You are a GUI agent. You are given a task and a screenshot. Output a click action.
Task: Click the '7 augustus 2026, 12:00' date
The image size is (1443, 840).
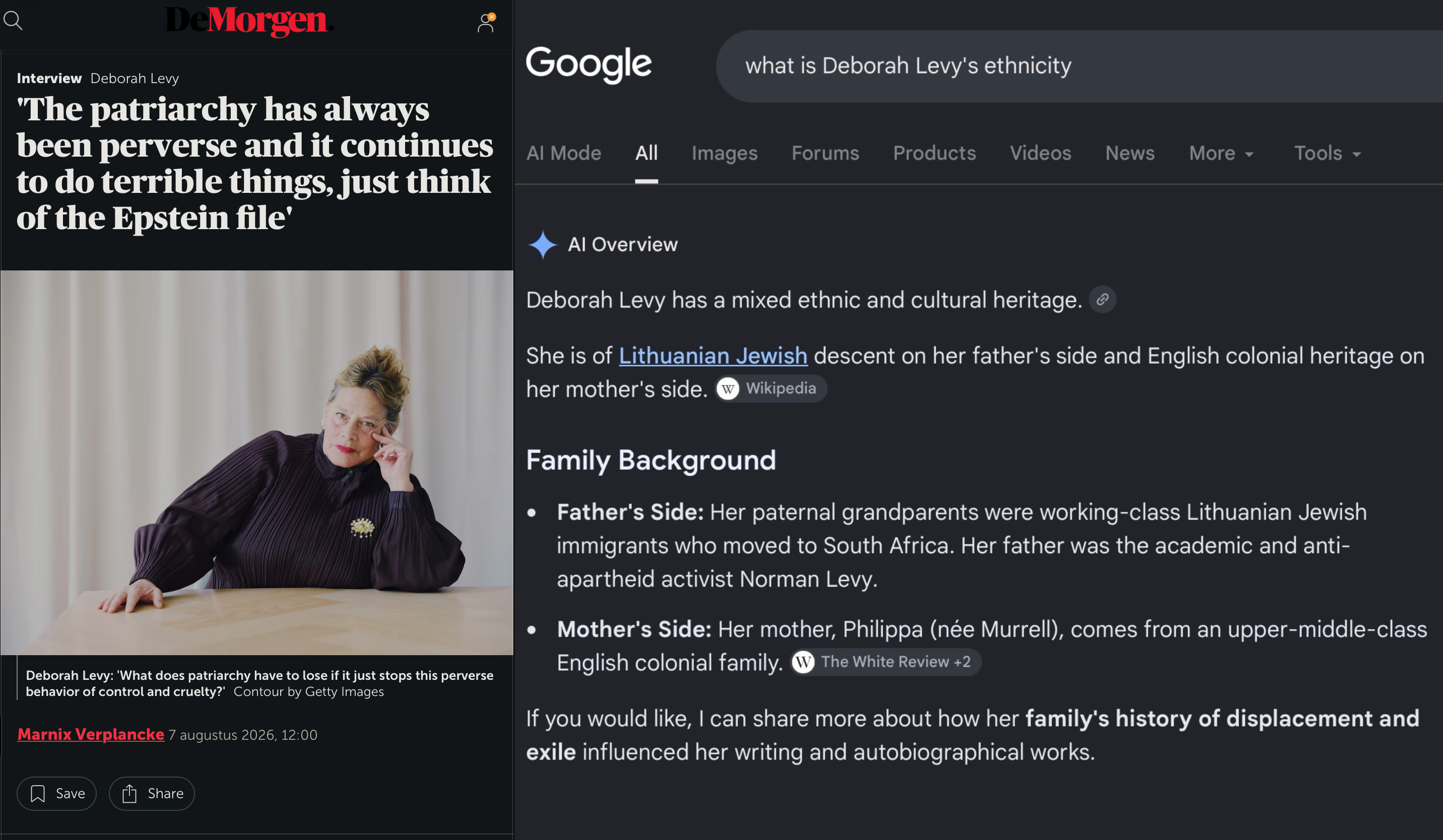pos(243,735)
